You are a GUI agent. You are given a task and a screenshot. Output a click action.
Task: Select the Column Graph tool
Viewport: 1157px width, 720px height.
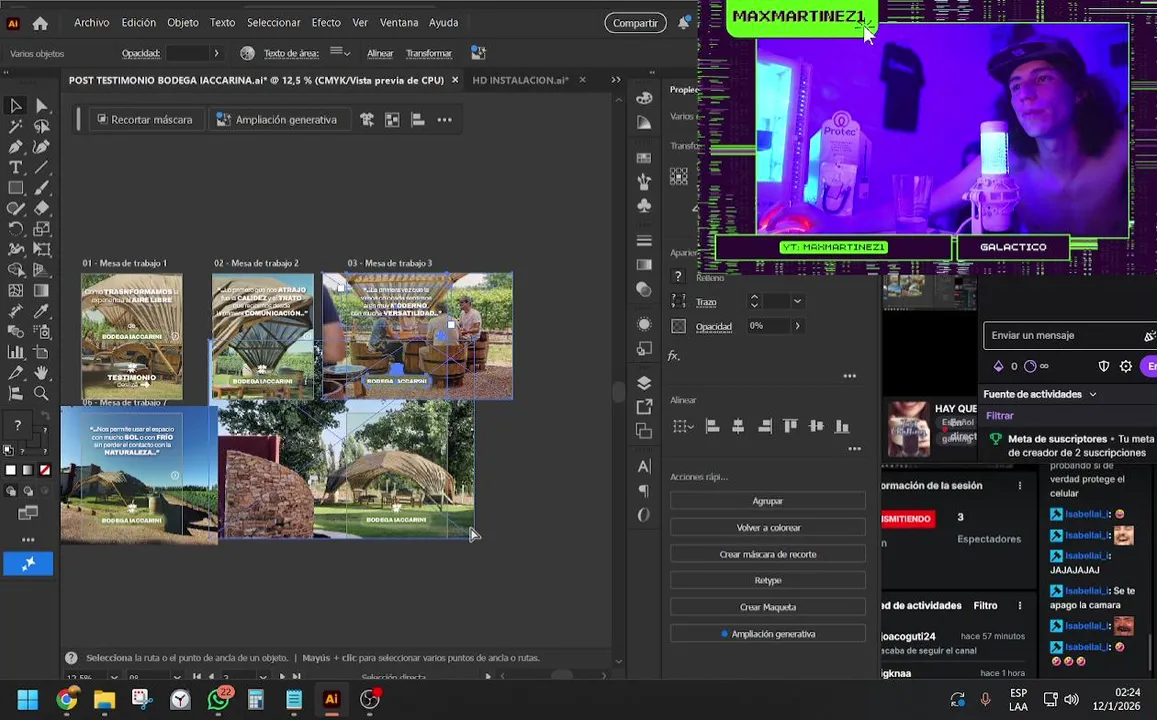click(x=15, y=352)
